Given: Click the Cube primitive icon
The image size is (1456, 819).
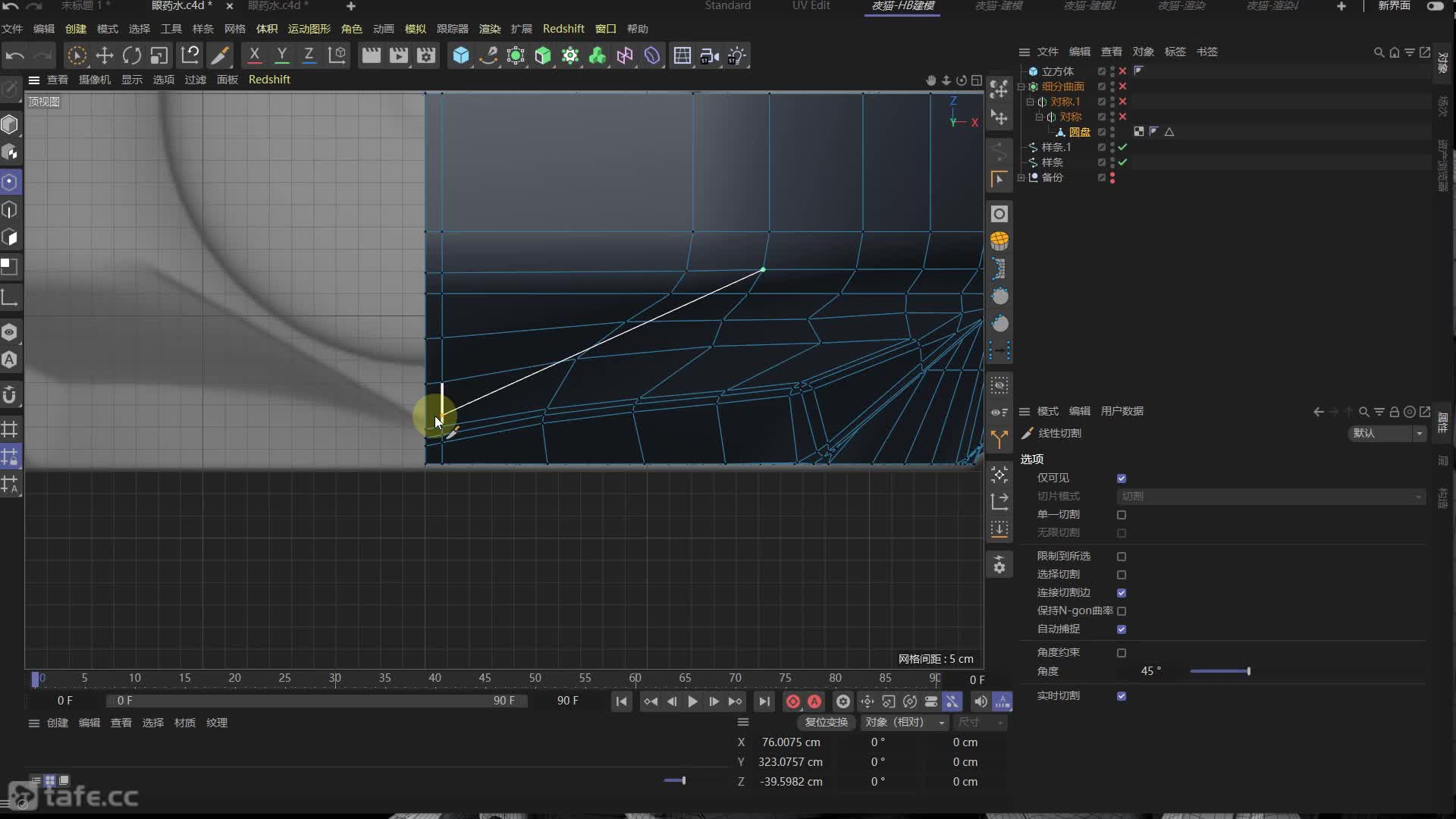Looking at the screenshot, I should point(460,55).
